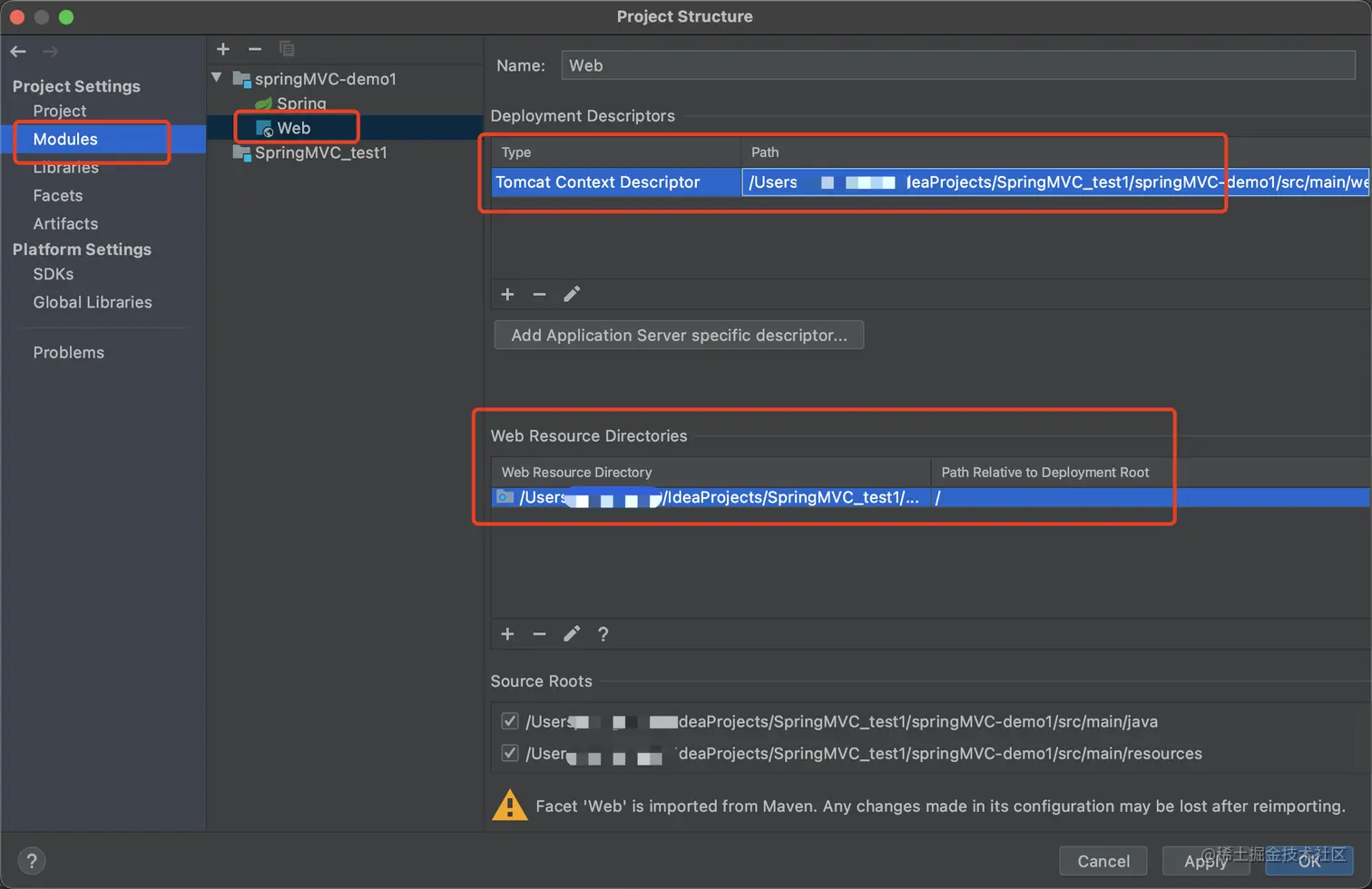
Task: Go back with the left arrow icon
Action: (x=18, y=51)
